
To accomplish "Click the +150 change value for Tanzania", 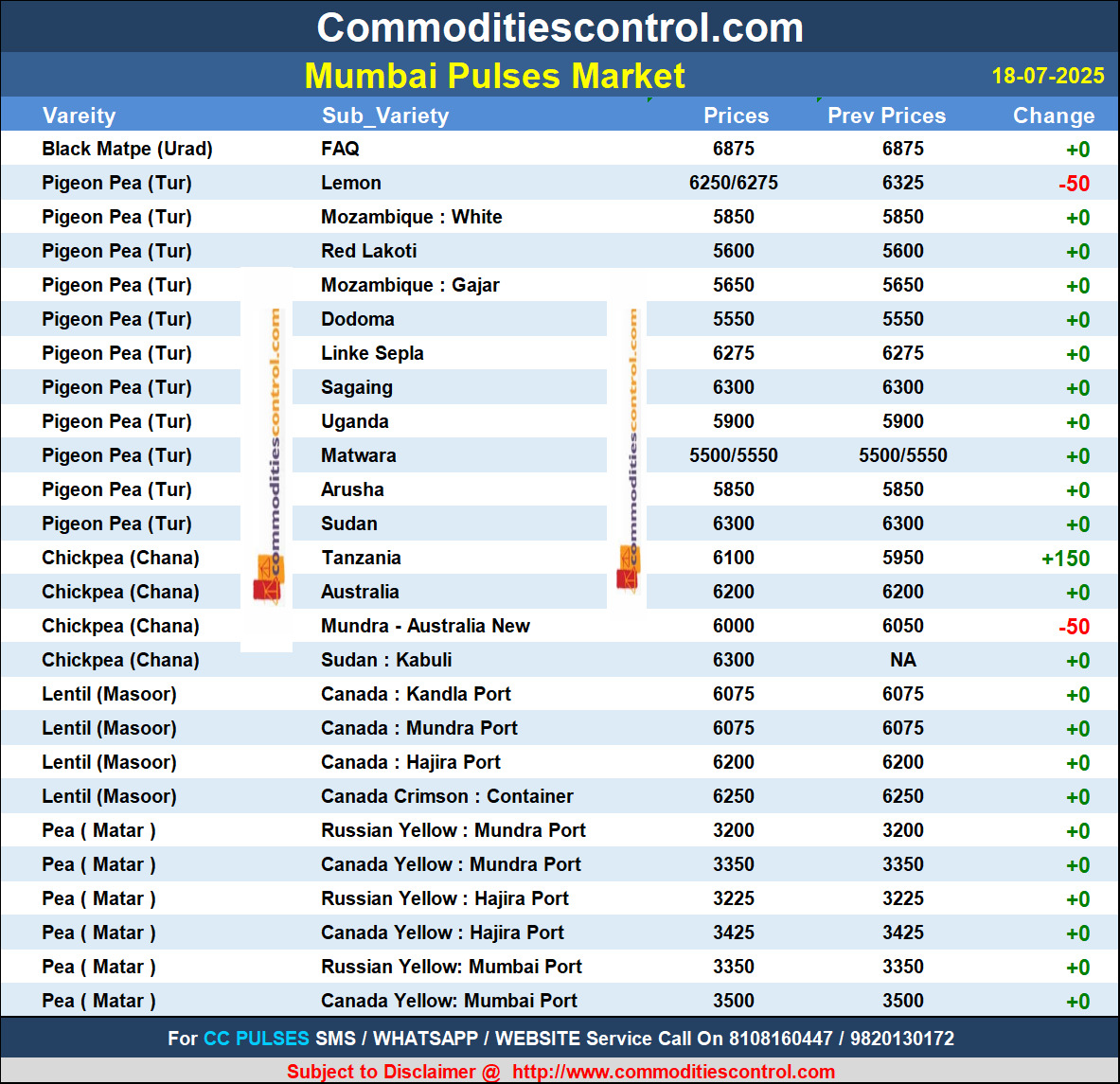I will [x=1065, y=559].
